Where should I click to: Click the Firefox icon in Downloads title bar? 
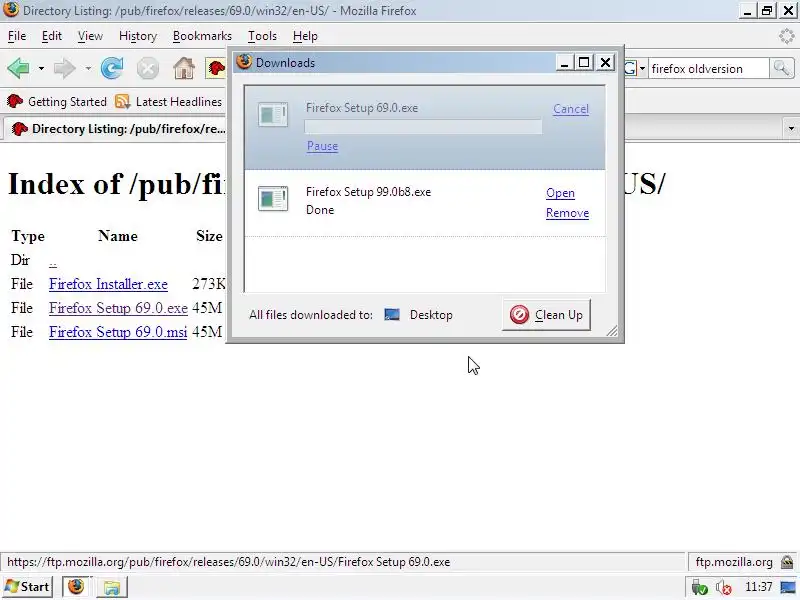(x=244, y=62)
